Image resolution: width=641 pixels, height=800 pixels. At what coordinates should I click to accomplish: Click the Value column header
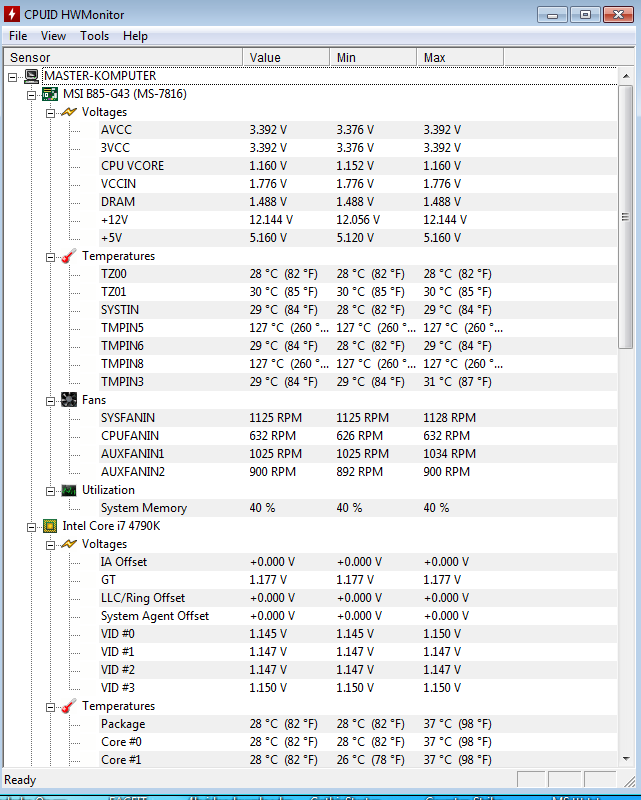click(286, 58)
